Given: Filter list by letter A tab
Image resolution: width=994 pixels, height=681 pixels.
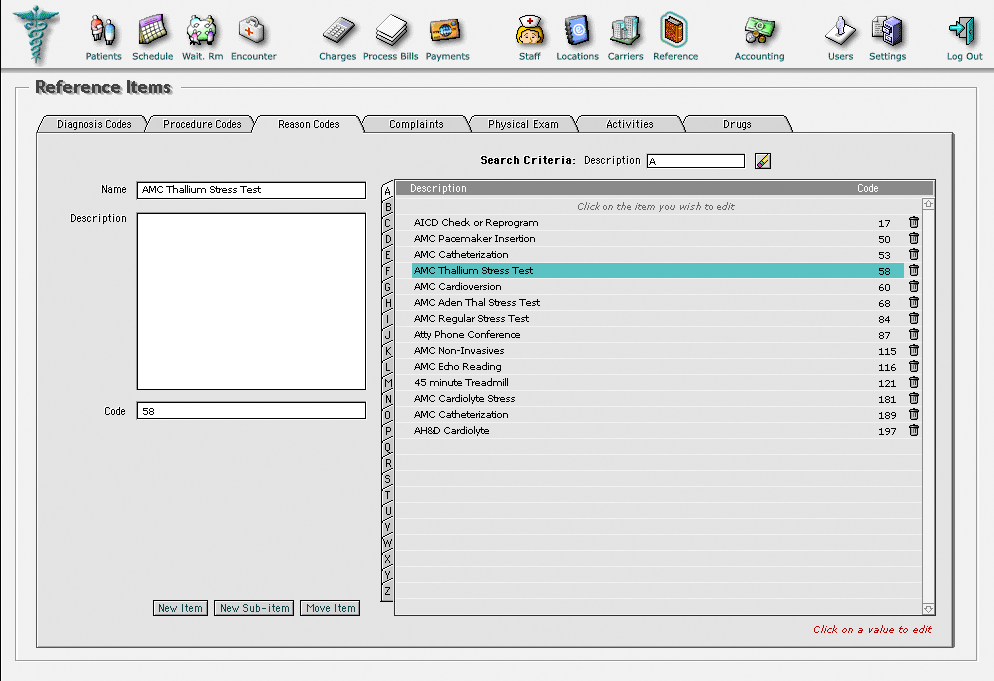Looking at the screenshot, I should pos(387,191).
